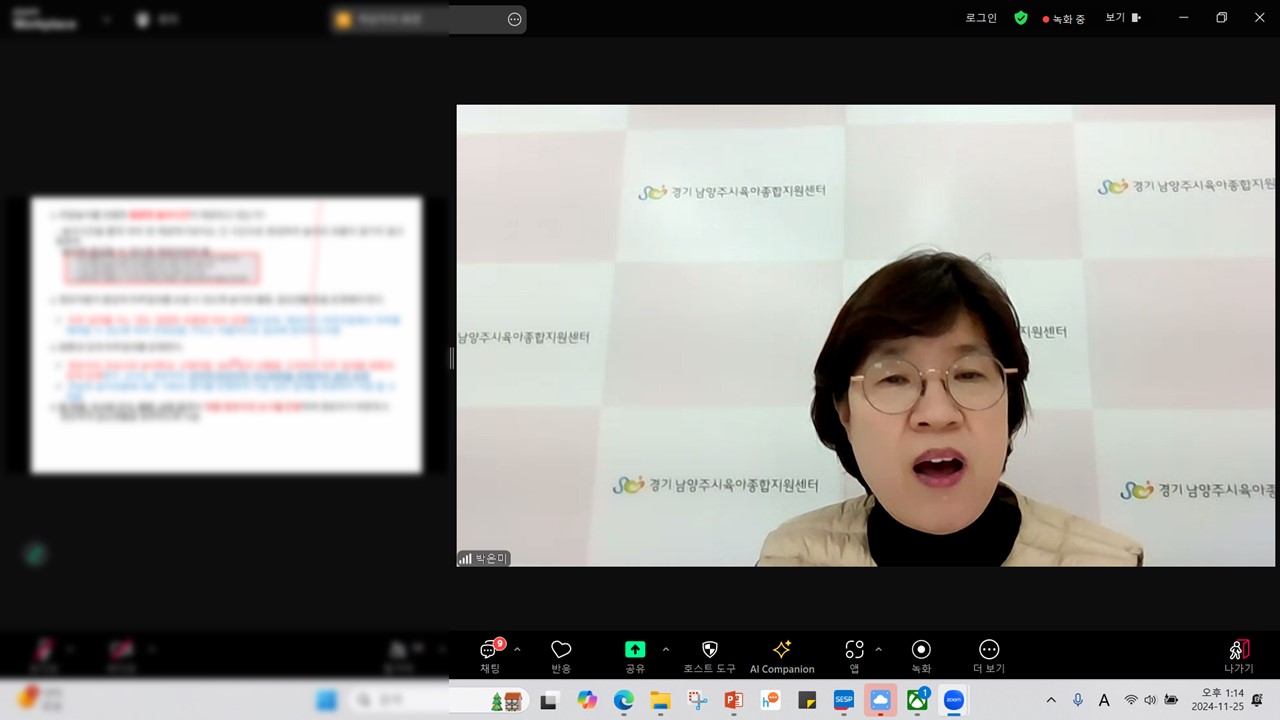Image resolution: width=1280 pixels, height=720 pixels.
Task: Click the blurred shared document thumbnail
Action: pos(226,335)
